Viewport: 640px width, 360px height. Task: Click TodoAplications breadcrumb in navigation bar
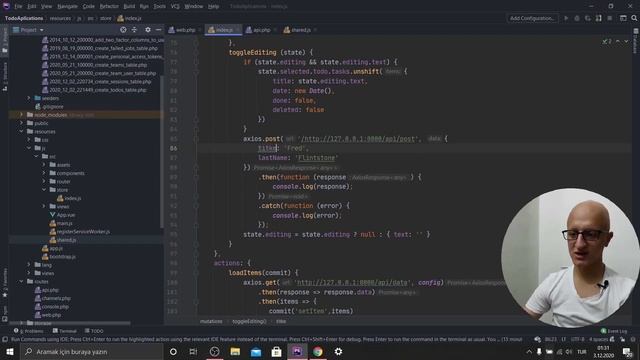click(x=24, y=18)
